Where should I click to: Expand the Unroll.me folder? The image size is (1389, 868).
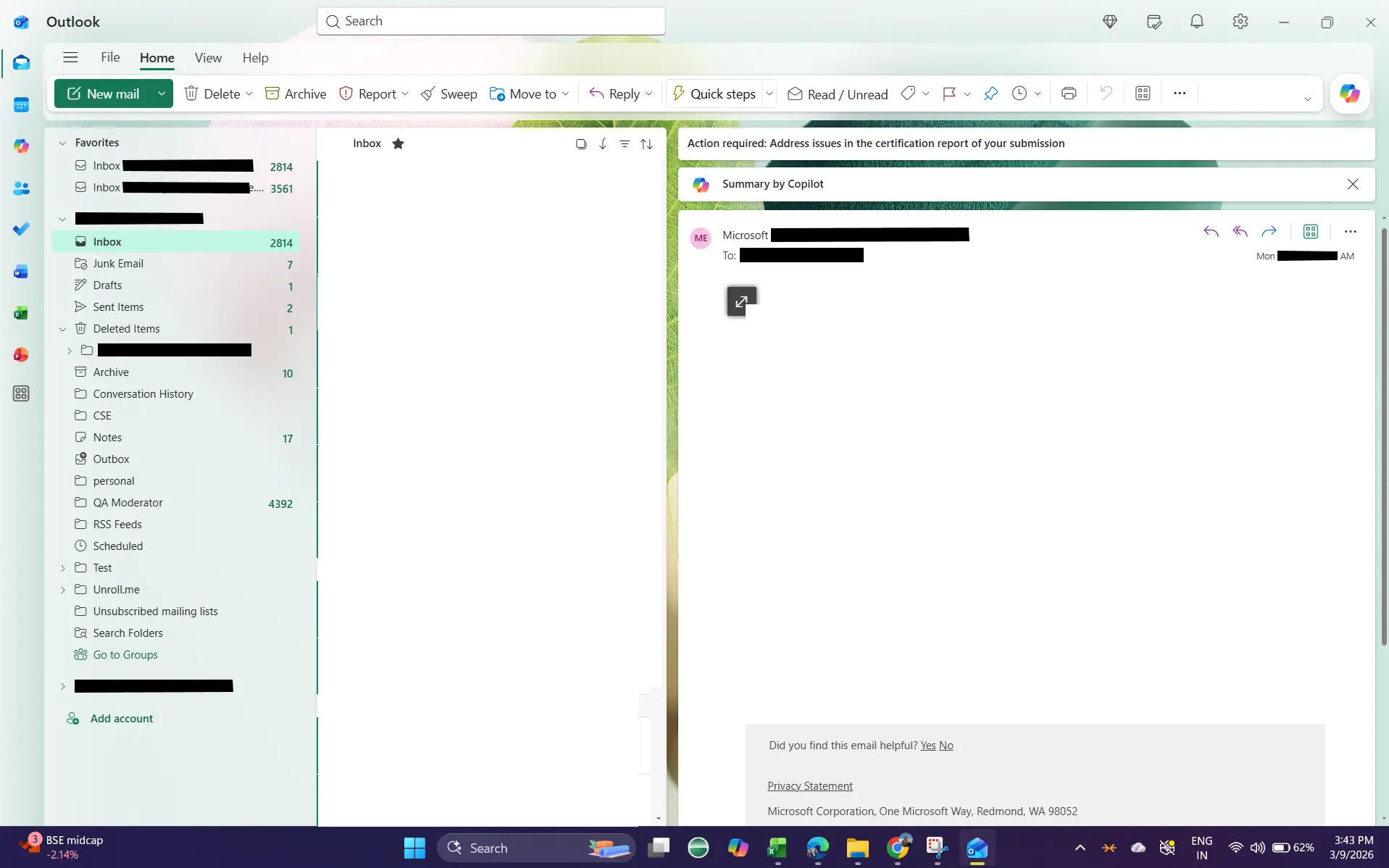click(63, 590)
